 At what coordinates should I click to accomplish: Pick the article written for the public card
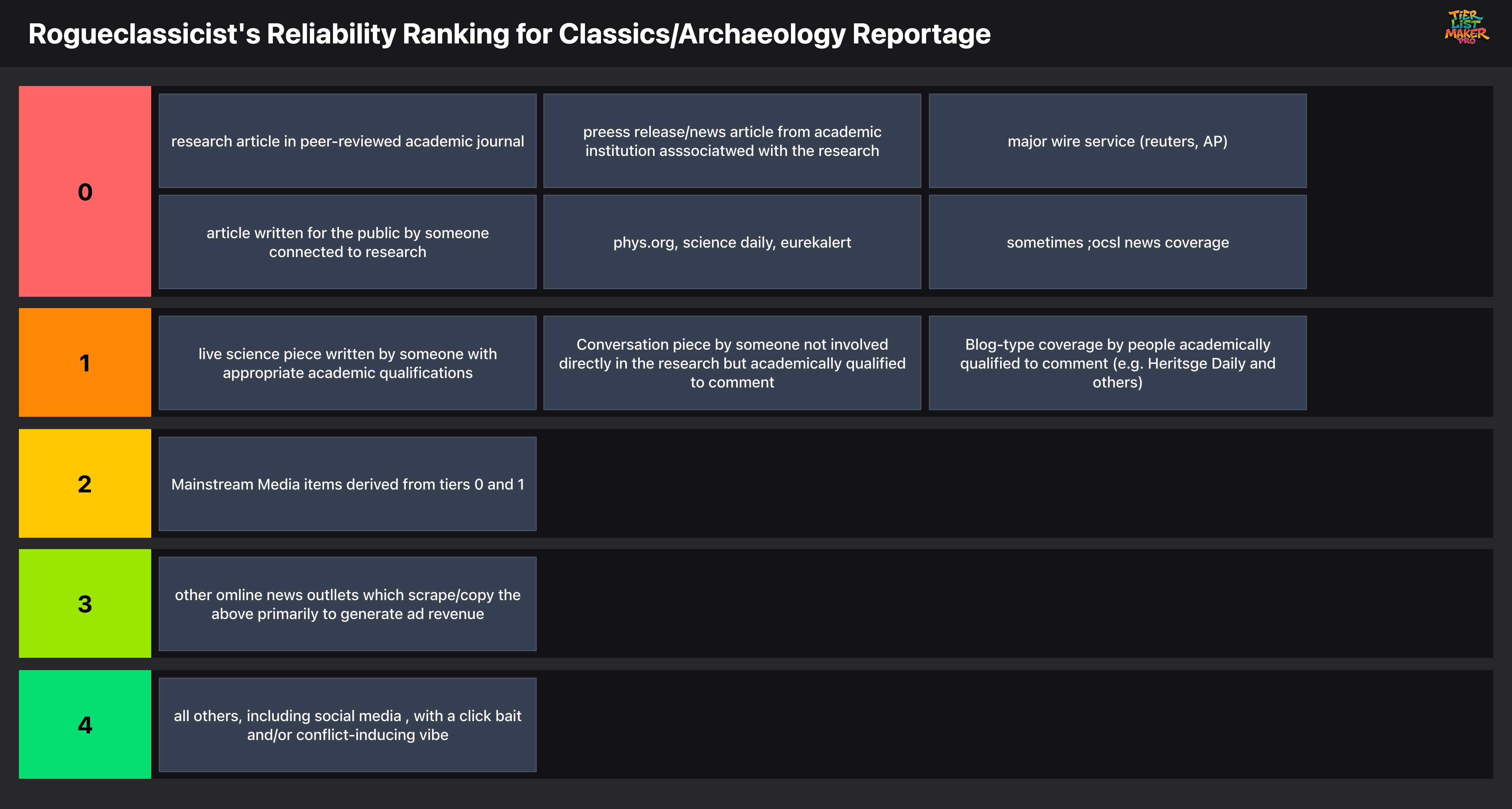point(347,242)
